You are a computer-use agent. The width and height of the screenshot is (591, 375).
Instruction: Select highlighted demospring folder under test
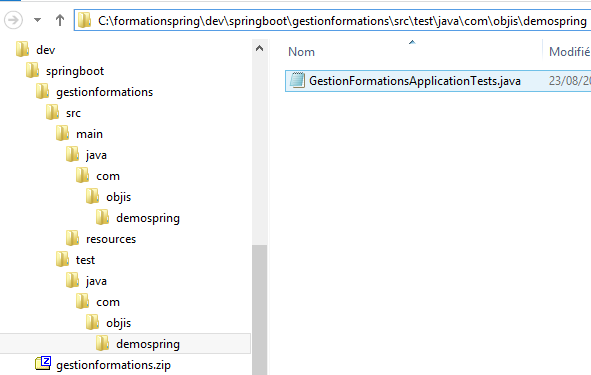coord(148,344)
